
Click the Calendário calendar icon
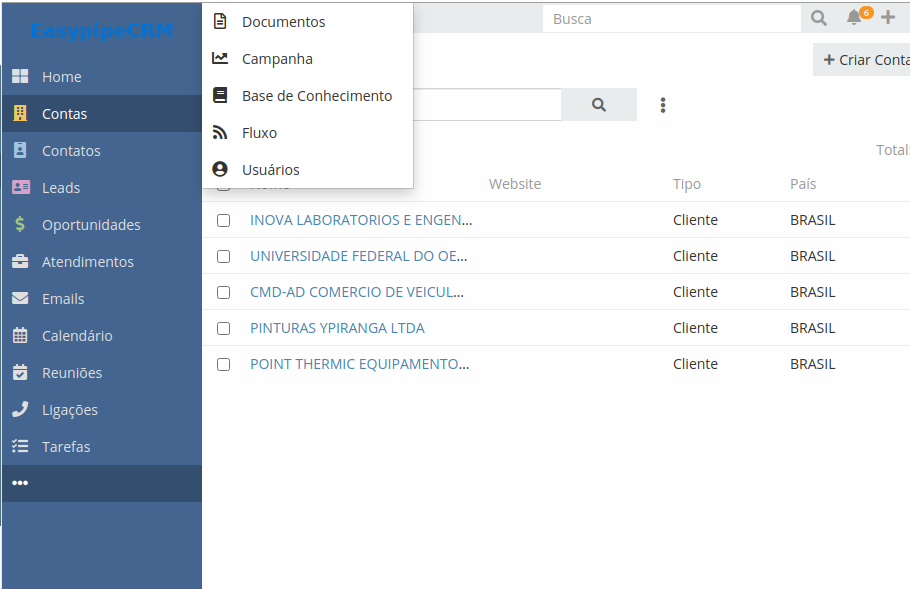point(20,335)
